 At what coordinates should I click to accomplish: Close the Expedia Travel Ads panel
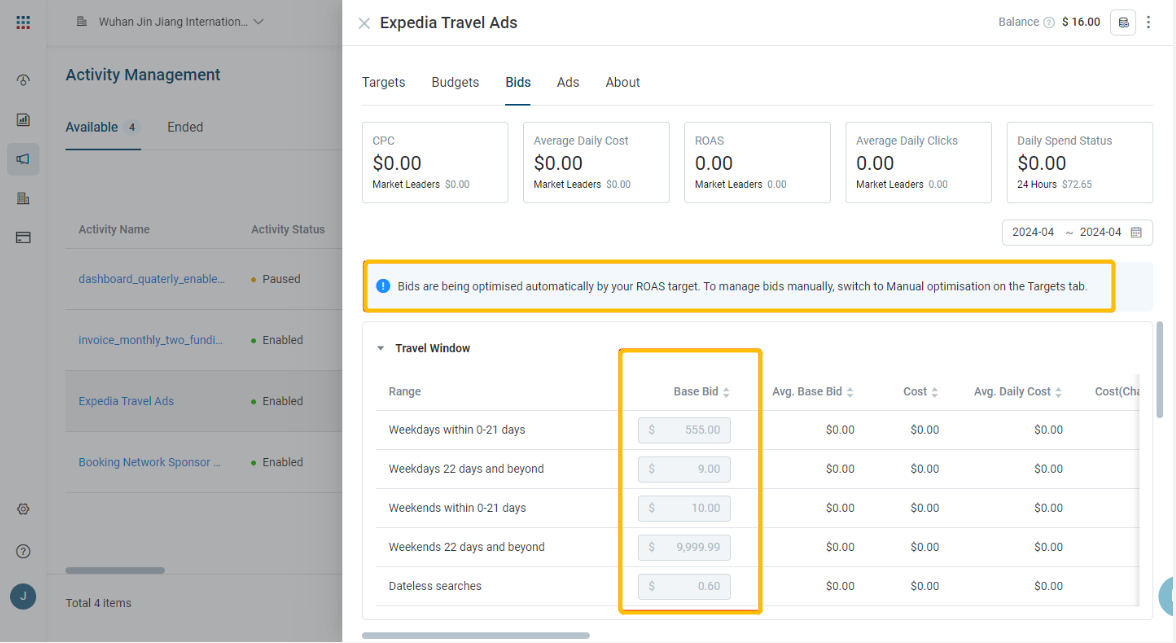click(x=364, y=23)
